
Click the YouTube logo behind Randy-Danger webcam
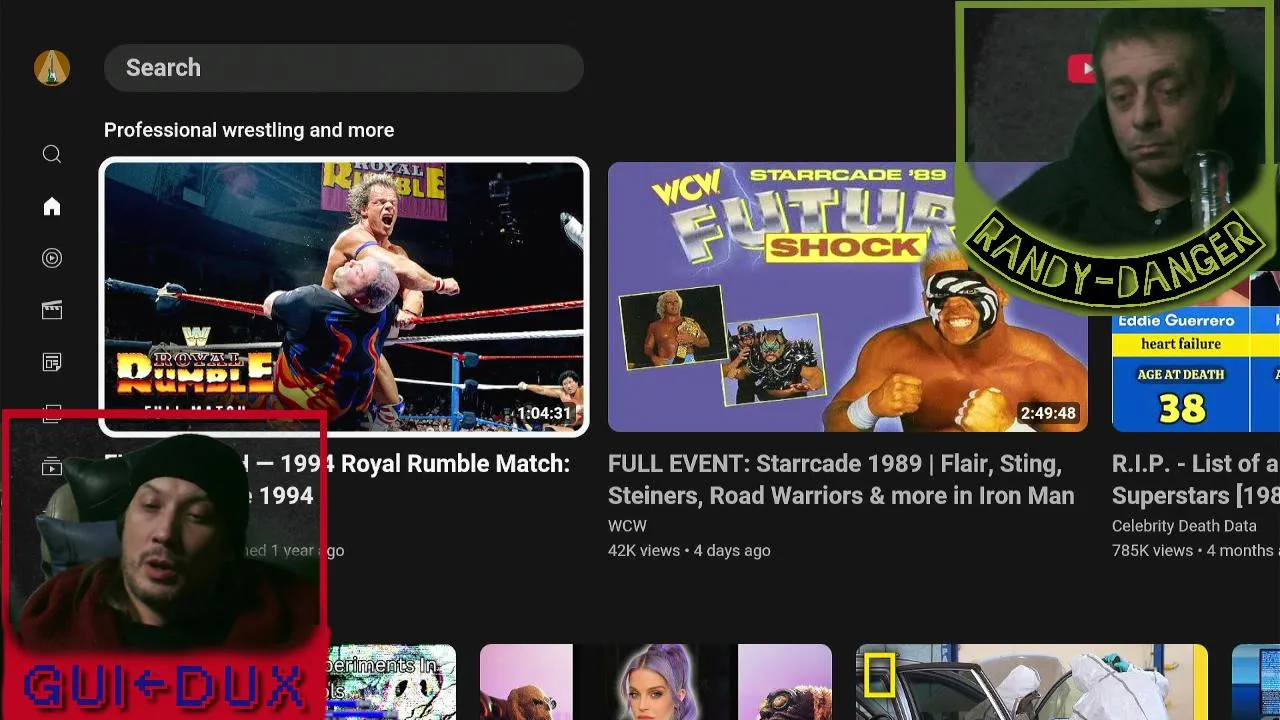tap(1082, 68)
